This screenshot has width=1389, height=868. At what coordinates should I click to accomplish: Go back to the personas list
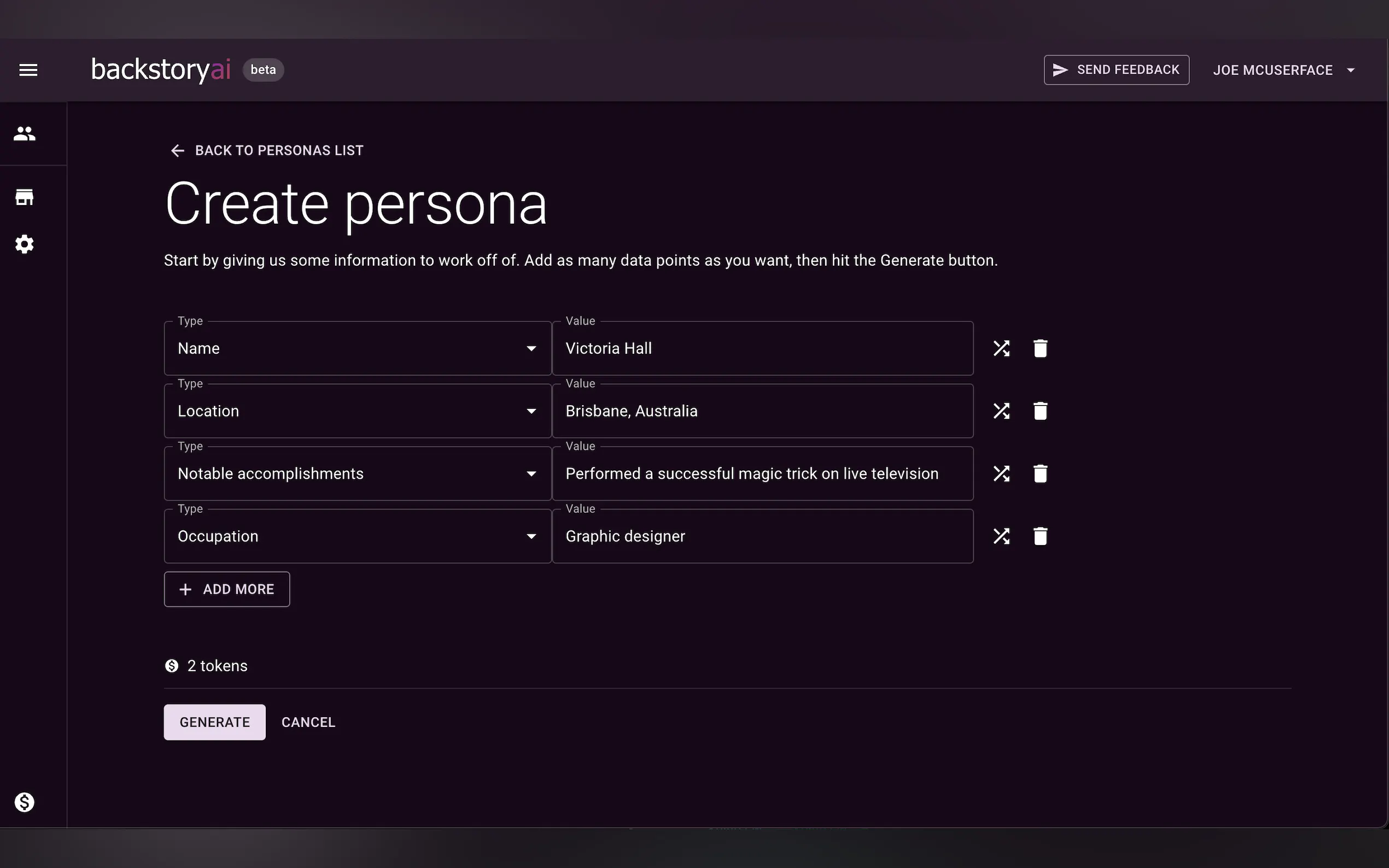pyautogui.click(x=267, y=150)
